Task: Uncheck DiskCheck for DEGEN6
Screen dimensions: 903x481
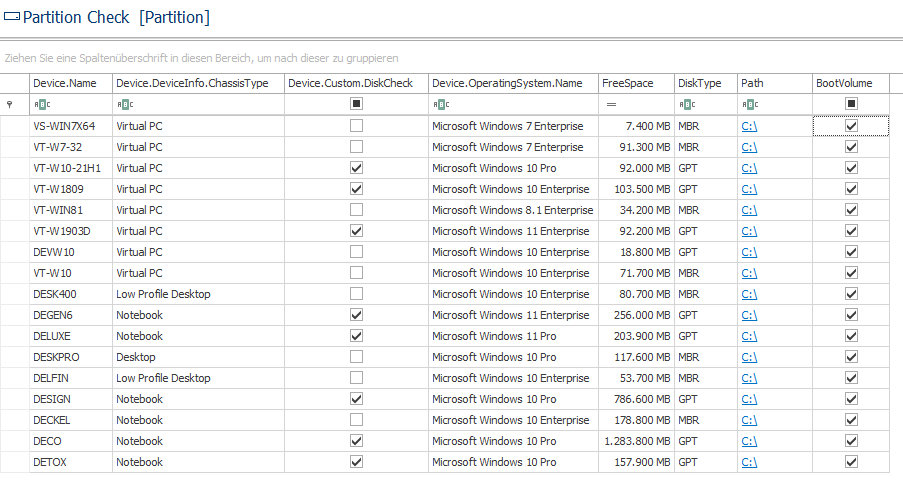Action: pos(356,315)
